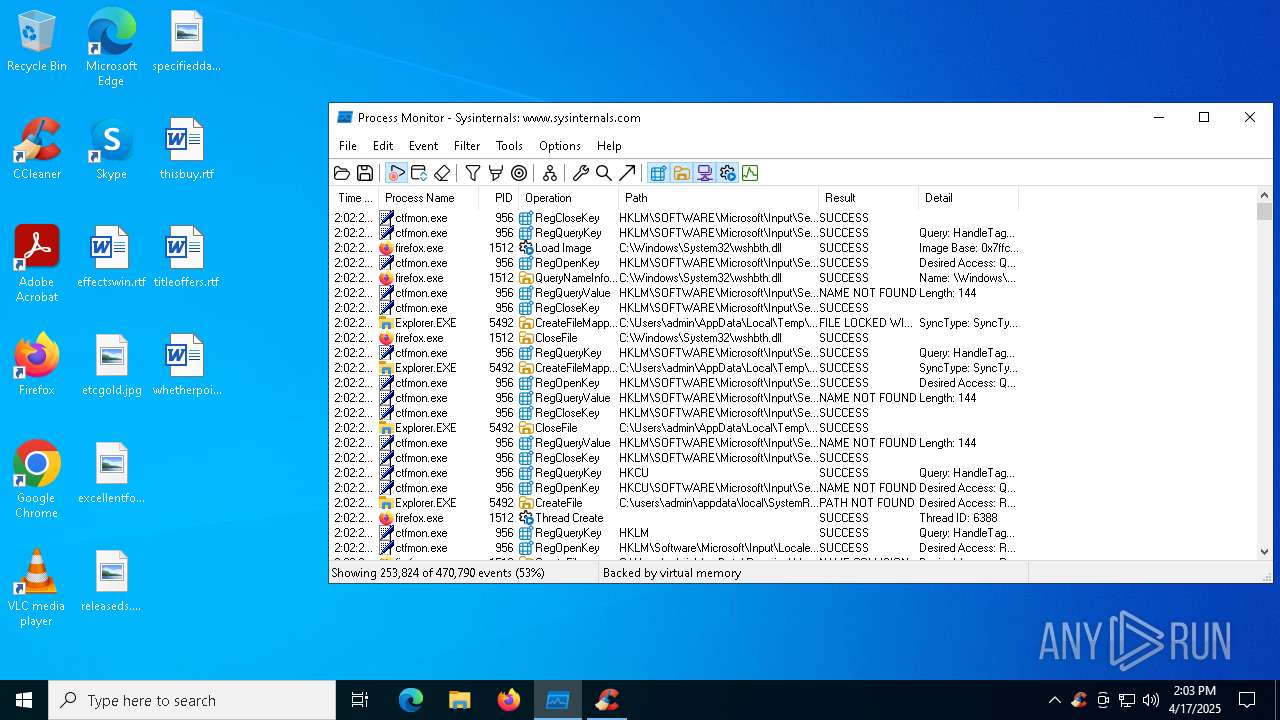The height and width of the screenshot is (720, 1280).
Task: Click 'Backed by virtual memory' status text
Action: click(672, 573)
